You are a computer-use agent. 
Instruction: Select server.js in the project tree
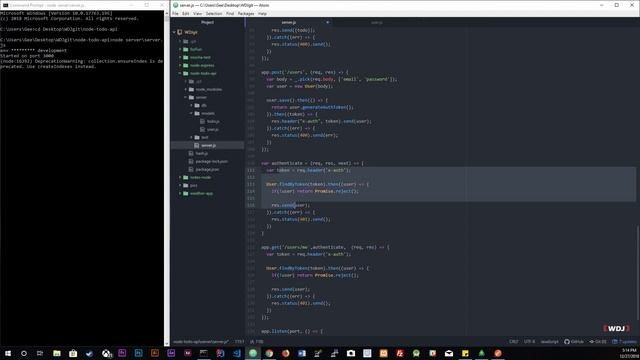pos(208,145)
